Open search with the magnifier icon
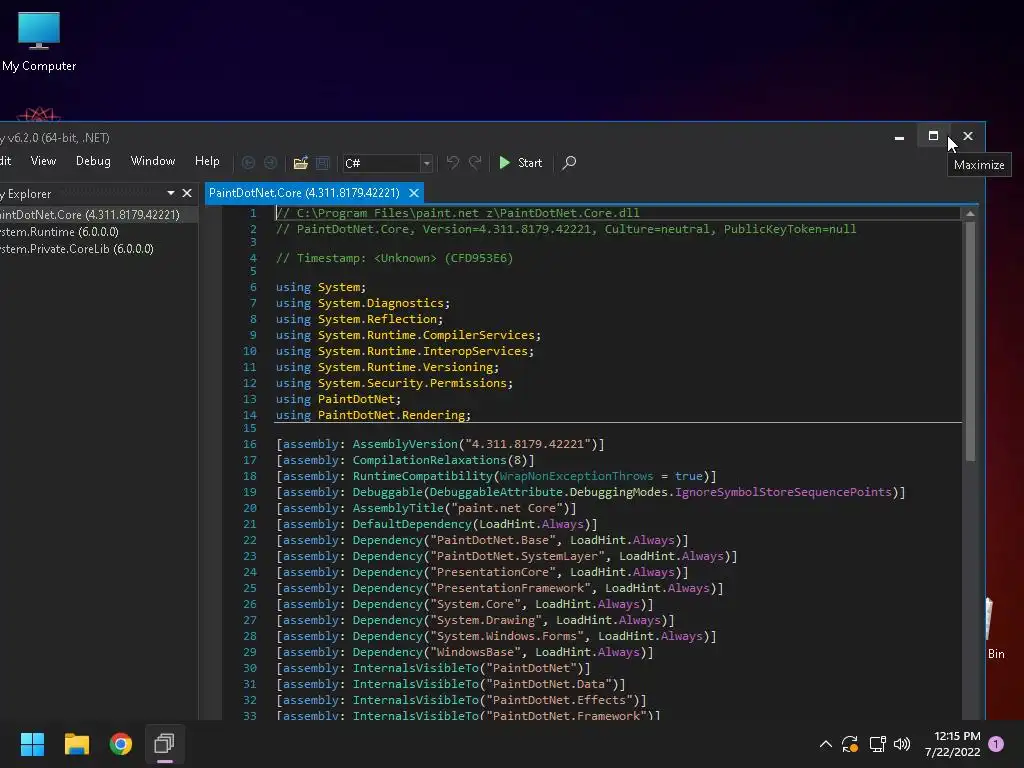Image resolution: width=1024 pixels, height=768 pixels. click(x=569, y=163)
